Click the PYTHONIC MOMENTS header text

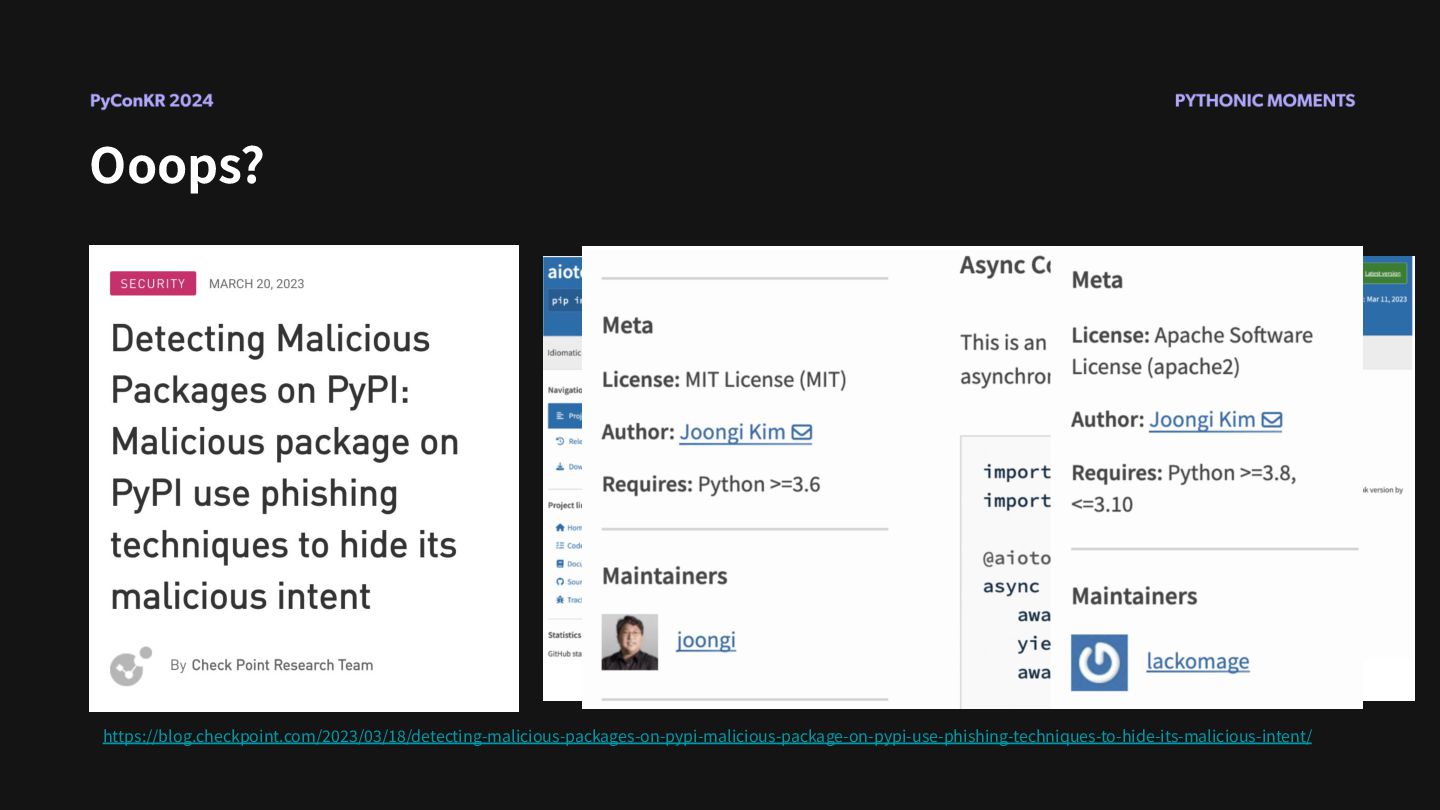tap(1265, 100)
